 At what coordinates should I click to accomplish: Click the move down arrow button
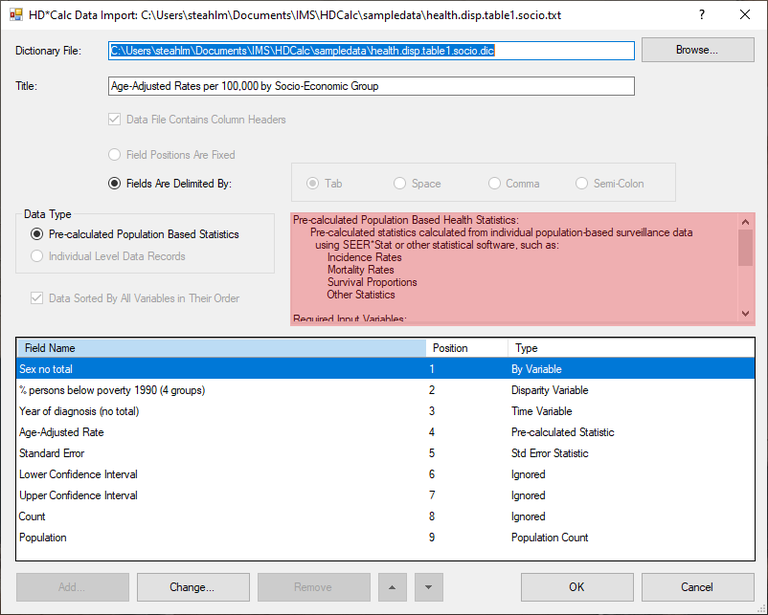pyautogui.click(x=428, y=587)
